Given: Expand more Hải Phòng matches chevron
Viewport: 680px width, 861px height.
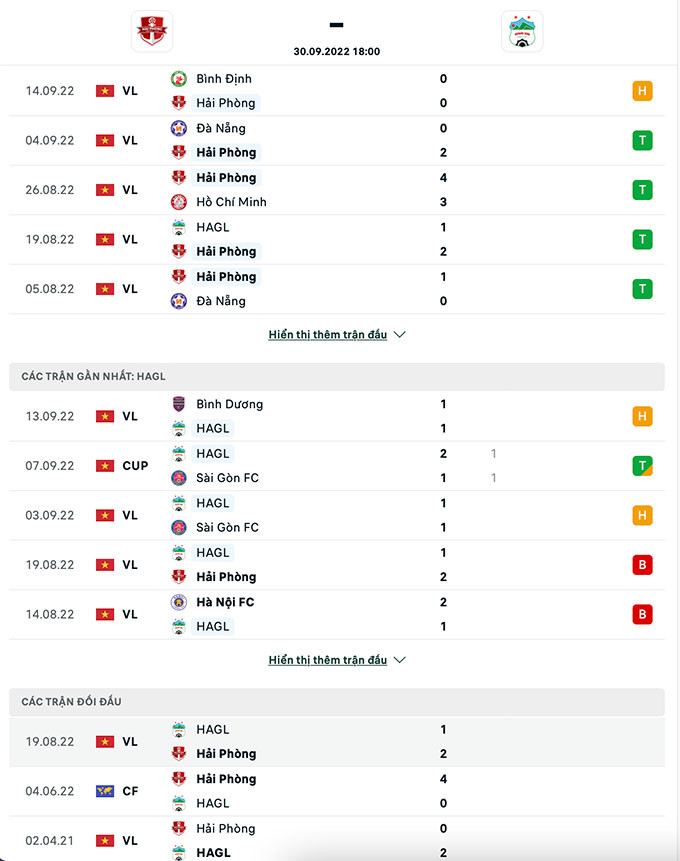Looking at the screenshot, I should point(400,335).
